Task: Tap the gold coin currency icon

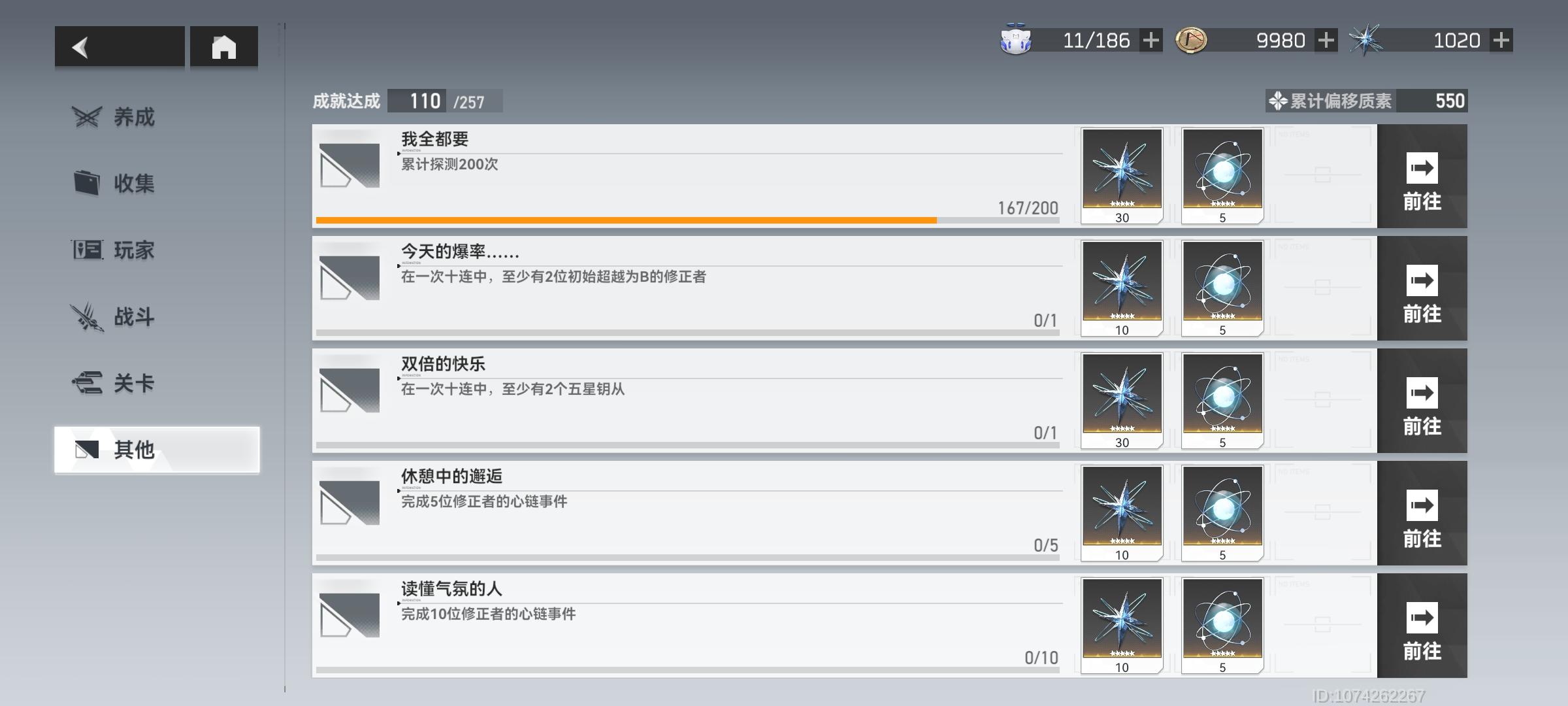Action: (1191, 41)
